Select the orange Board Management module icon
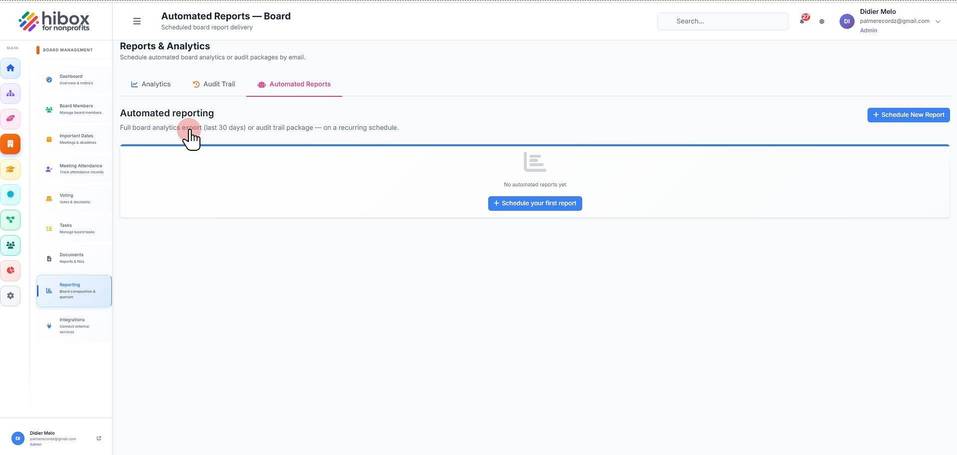Image resolution: width=957 pixels, height=455 pixels. 10,144
